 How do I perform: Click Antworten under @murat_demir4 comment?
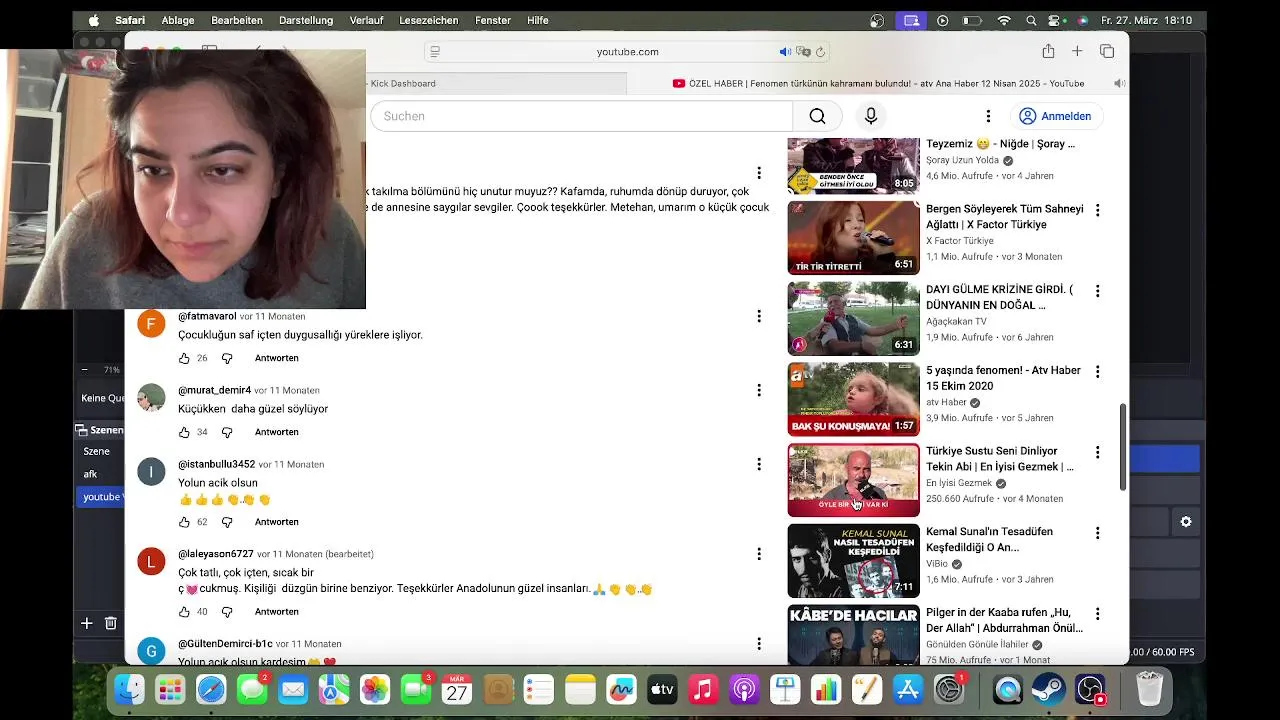(277, 432)
